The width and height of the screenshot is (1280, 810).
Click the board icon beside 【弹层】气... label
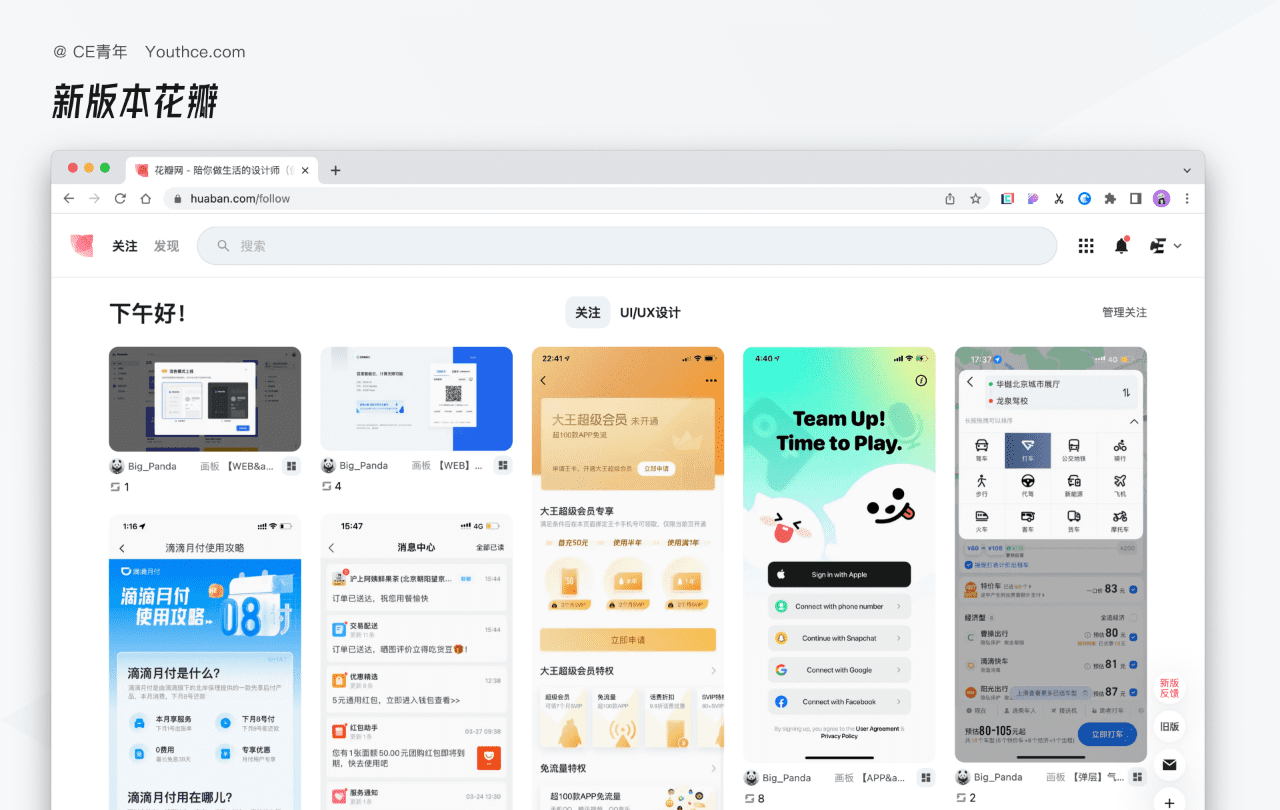tap(1138, 777)
